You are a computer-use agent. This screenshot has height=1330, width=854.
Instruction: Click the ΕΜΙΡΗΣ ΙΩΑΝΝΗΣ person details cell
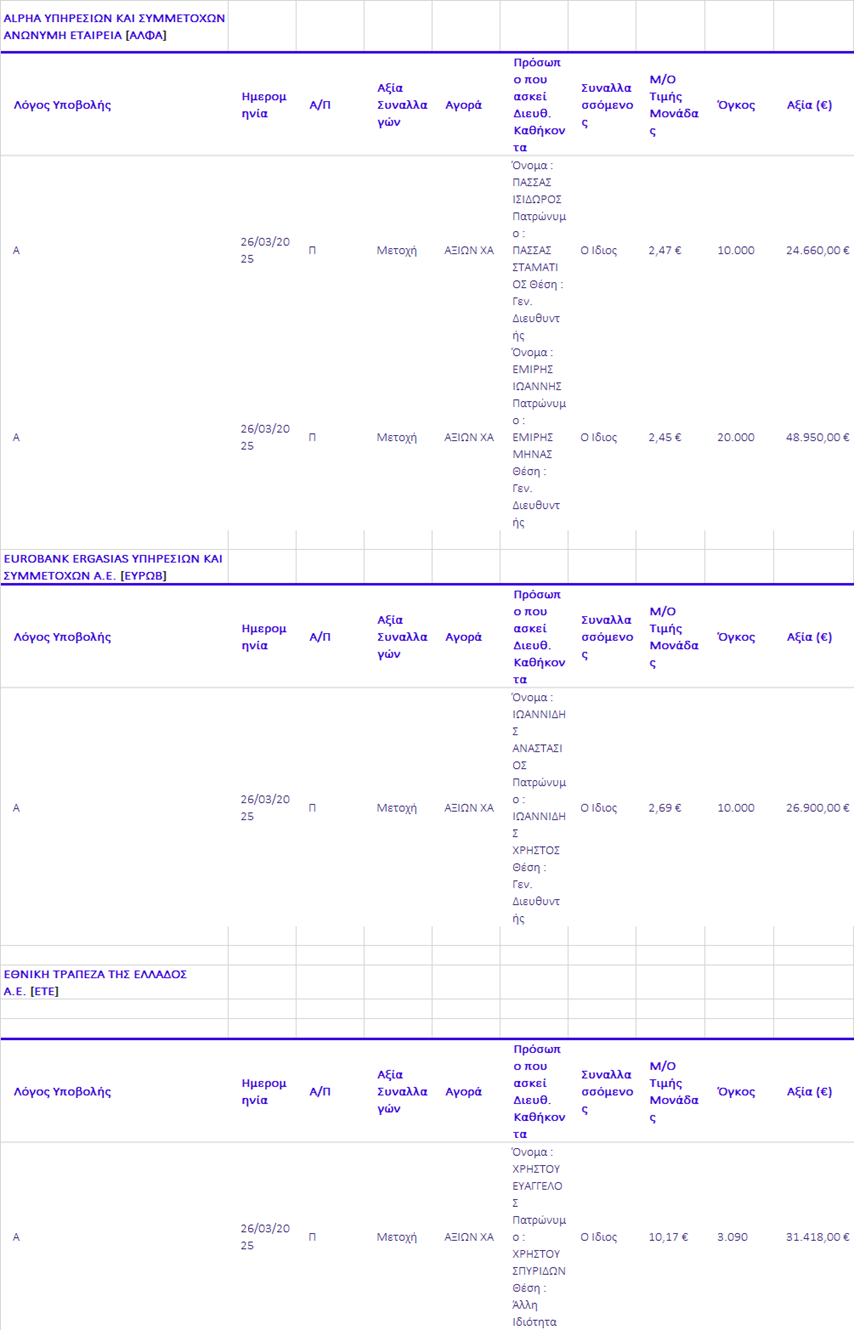tap(538, 437)
